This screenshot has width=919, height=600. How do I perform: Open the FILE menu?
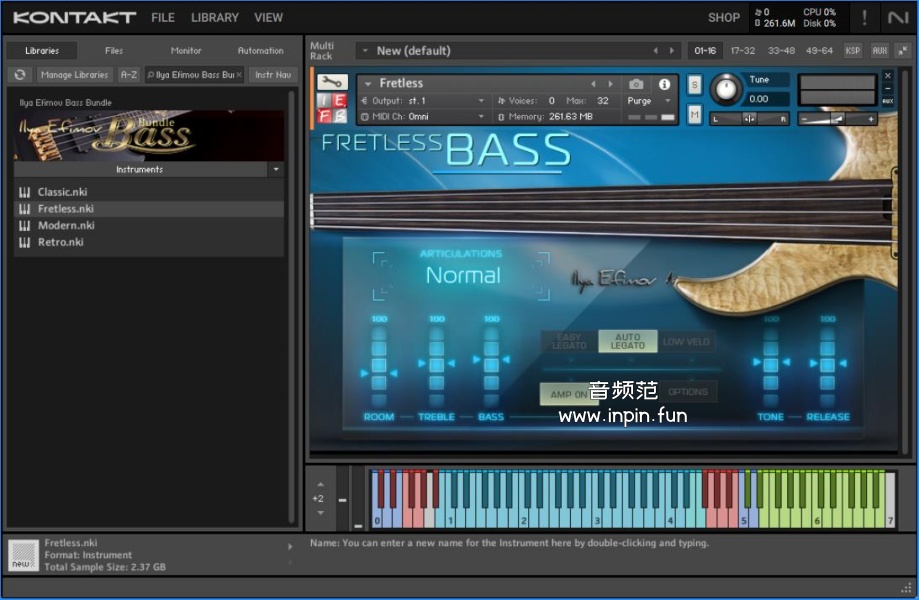point(162,17)
